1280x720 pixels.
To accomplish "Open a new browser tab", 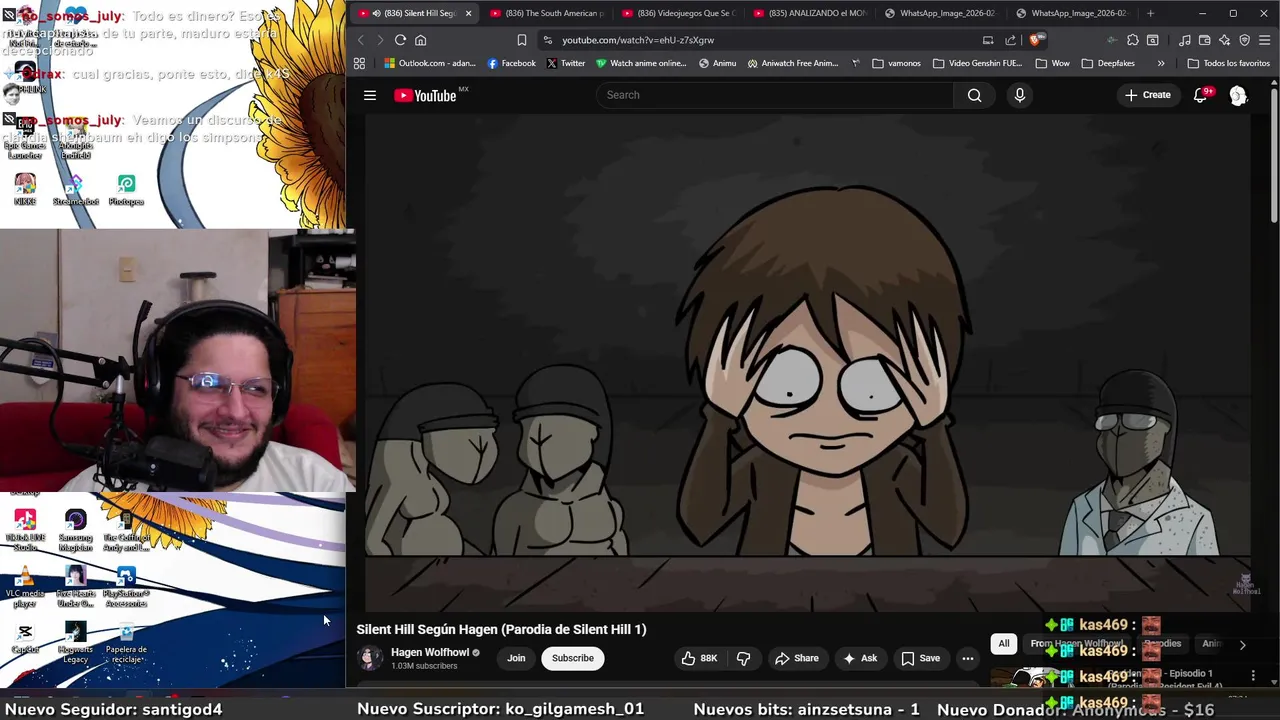I will (1150, 13).
